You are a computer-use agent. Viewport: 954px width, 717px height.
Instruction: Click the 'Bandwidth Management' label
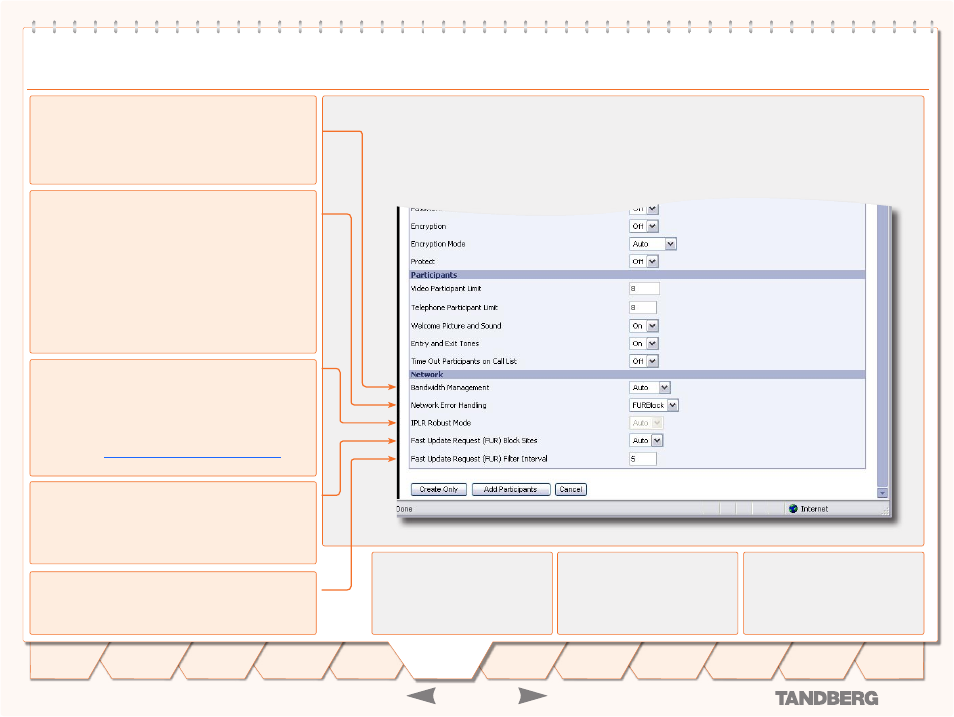tap(450, 388)
